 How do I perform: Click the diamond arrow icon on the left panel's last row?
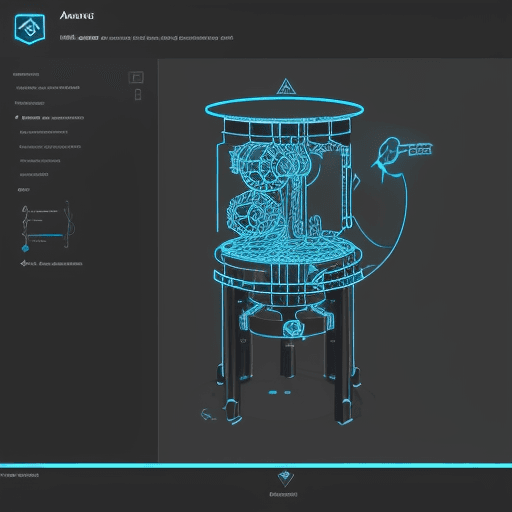[x=24, y=263]
